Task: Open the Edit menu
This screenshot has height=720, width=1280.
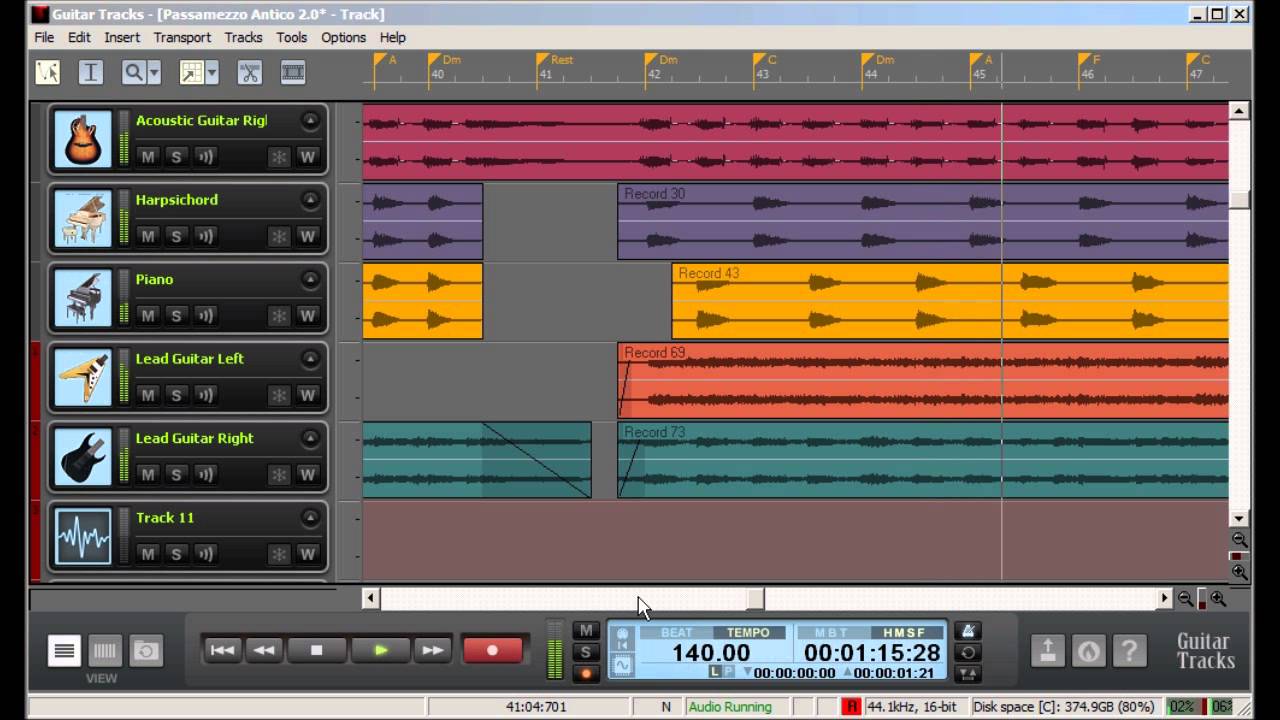Action: click(x=79, y=37)
